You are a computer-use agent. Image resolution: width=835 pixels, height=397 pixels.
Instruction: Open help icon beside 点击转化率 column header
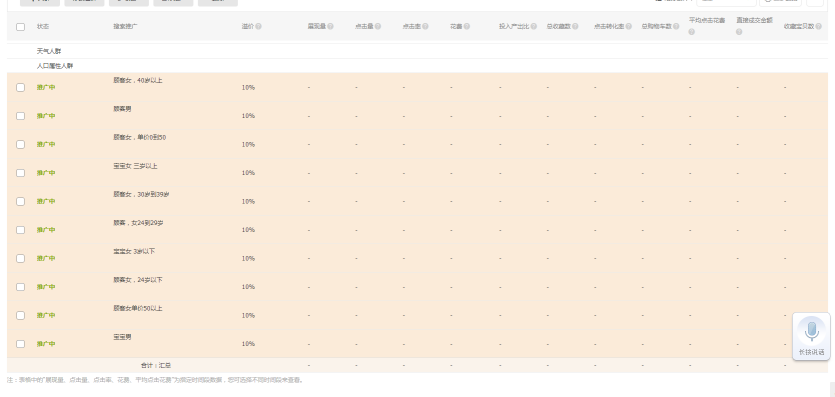click(628, 27)
